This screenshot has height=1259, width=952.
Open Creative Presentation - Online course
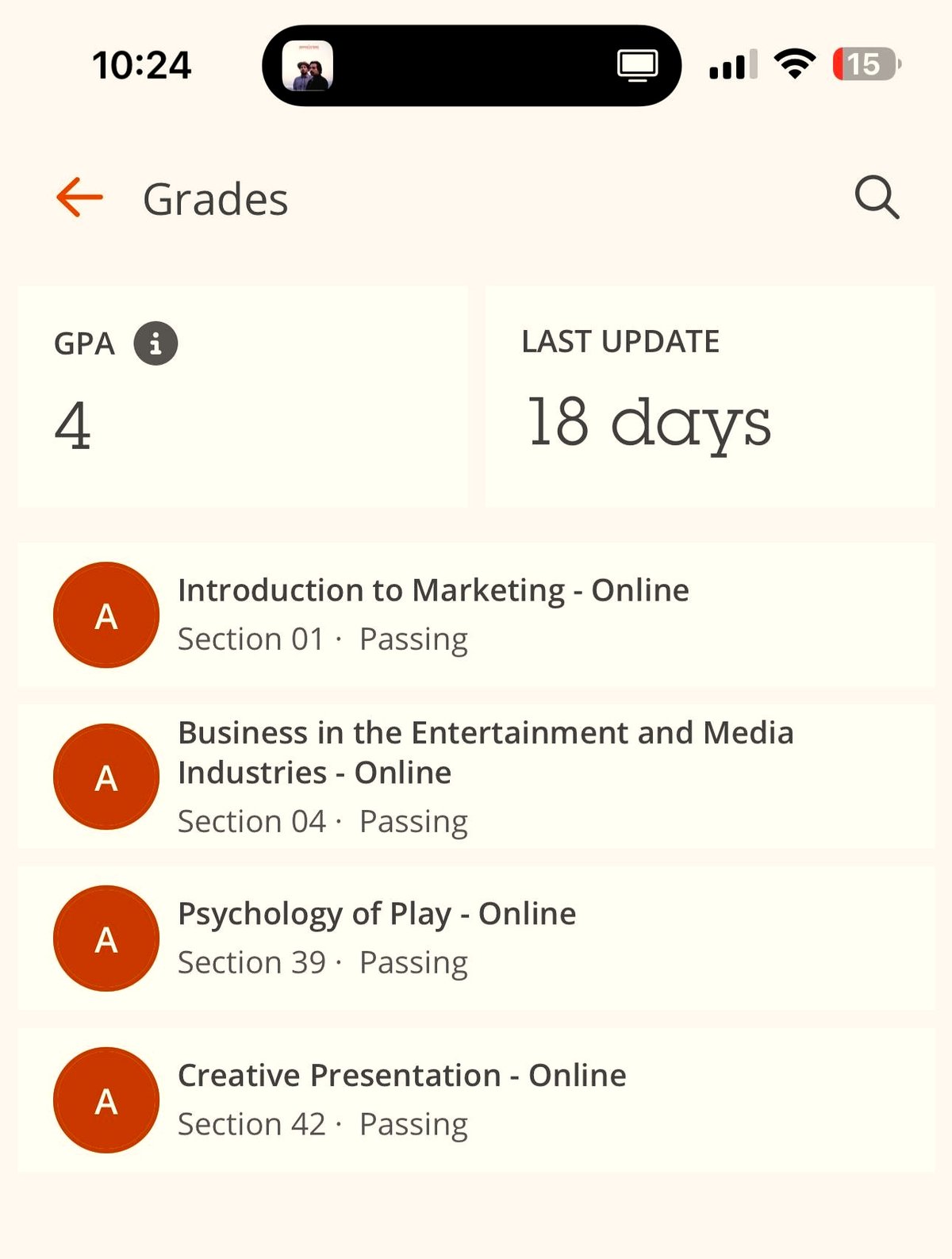point(402,1076)
